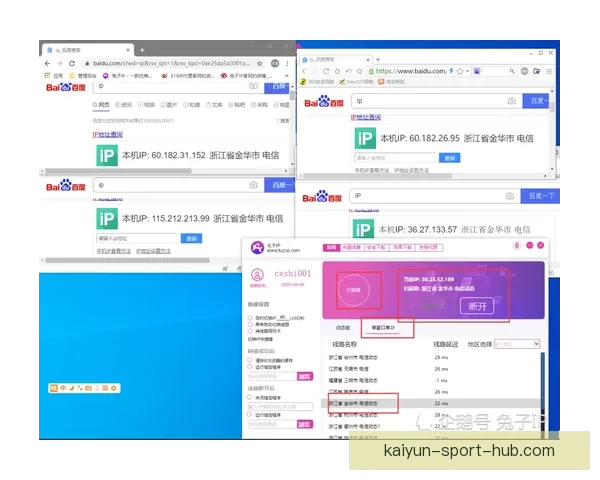The width and height of the screenshot is (600, 480).
Task: Click the Chrome back arrow
Action: [x=47, y=64]
